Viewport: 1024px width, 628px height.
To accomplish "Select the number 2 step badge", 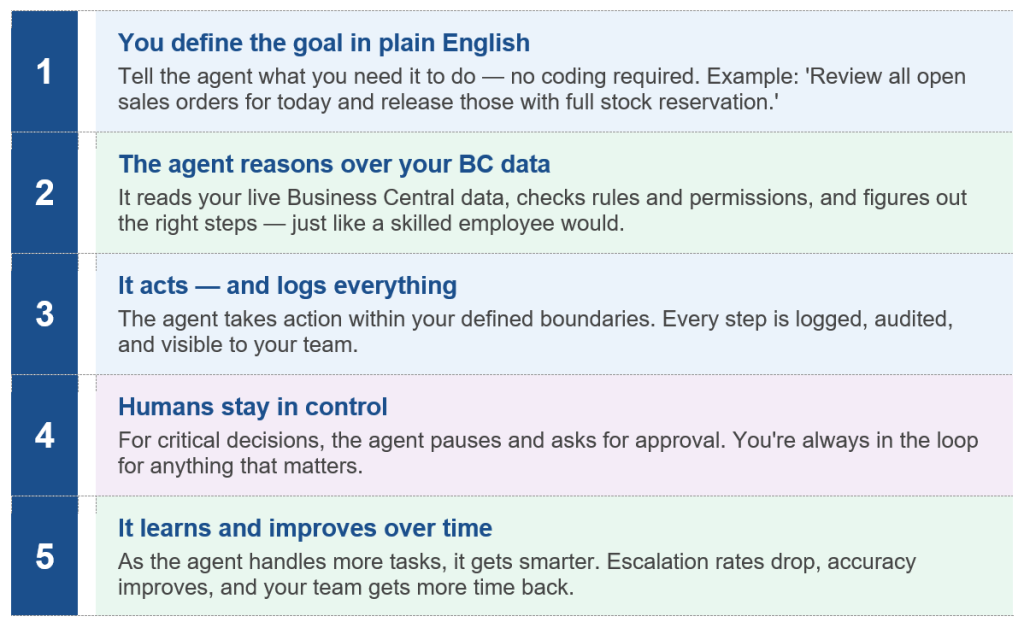I will [44, 192].
